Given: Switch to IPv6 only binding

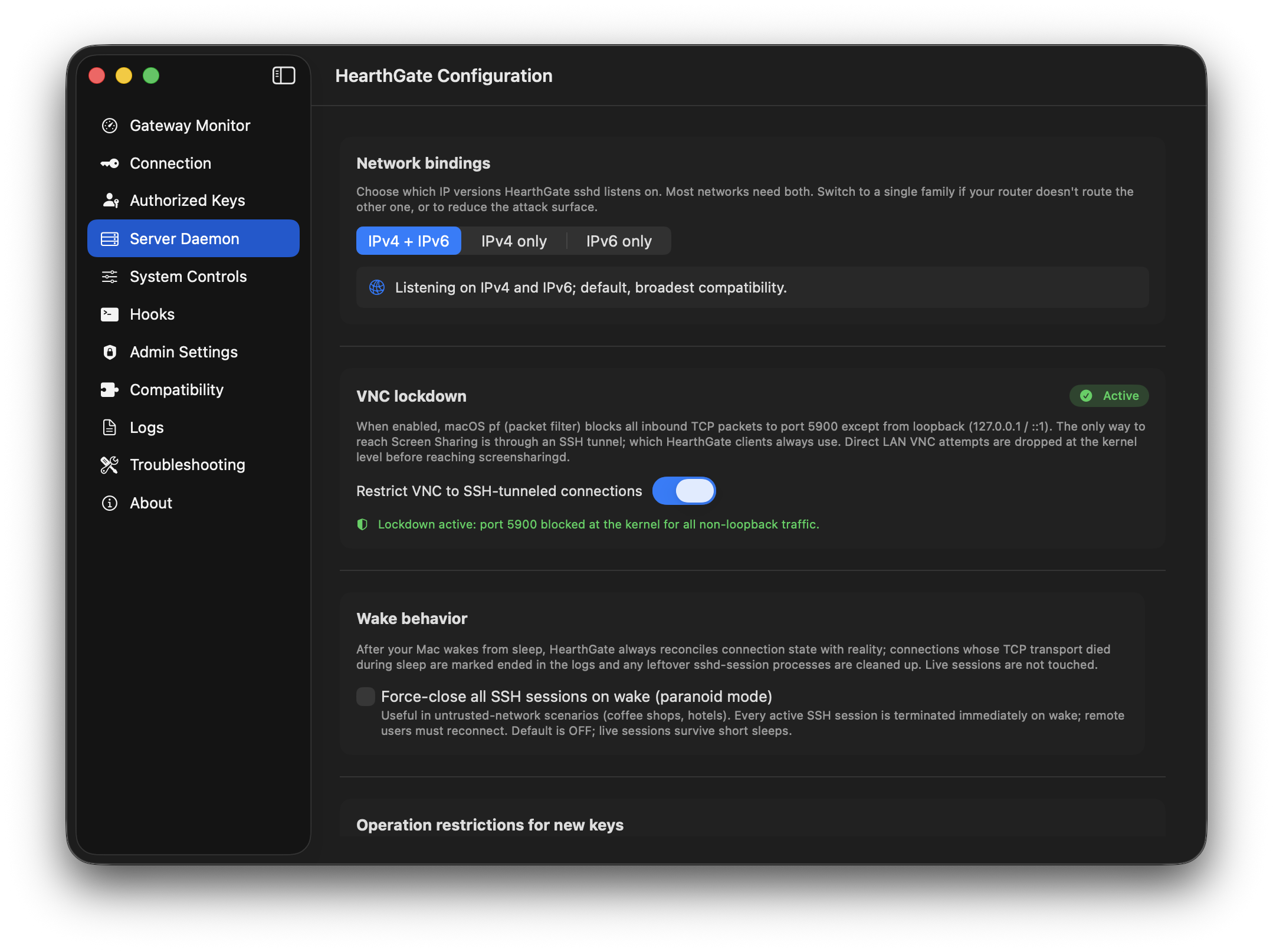Looking at the screenshot, I should click(x=619, y=241).
